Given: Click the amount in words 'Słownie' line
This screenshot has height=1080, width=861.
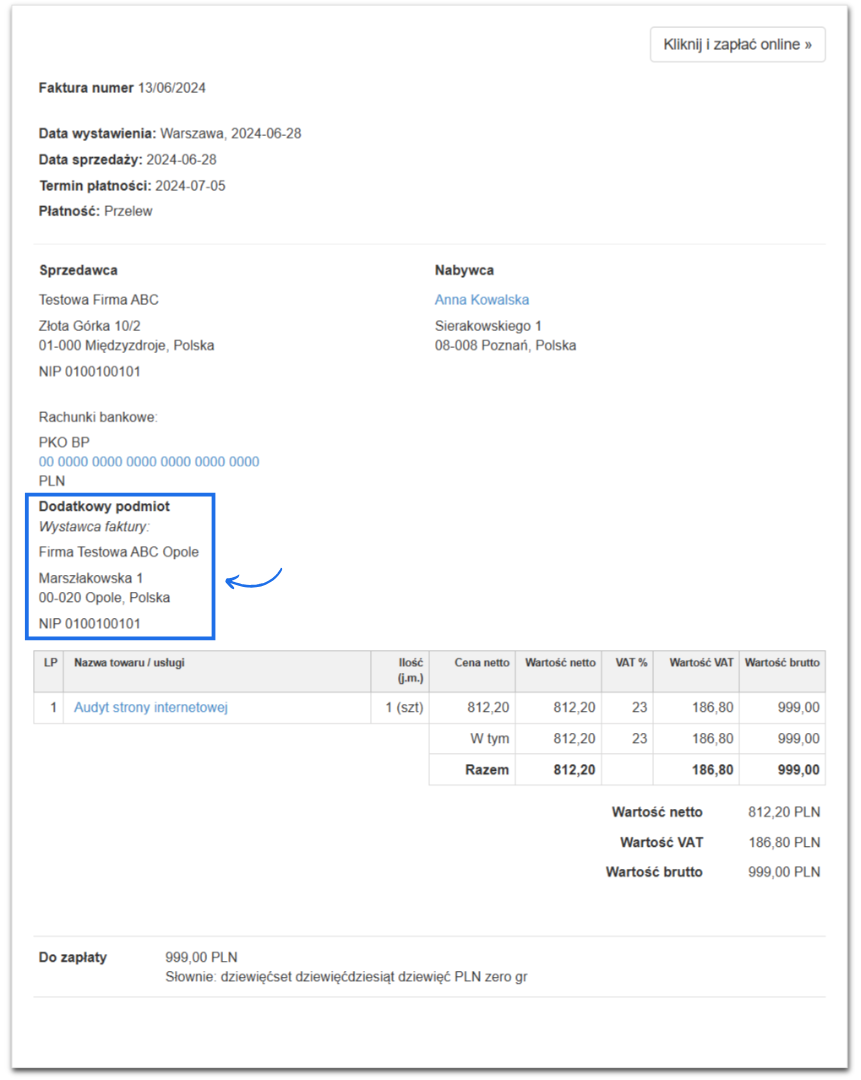Looking at the screenshot, I should click(346, 977).
